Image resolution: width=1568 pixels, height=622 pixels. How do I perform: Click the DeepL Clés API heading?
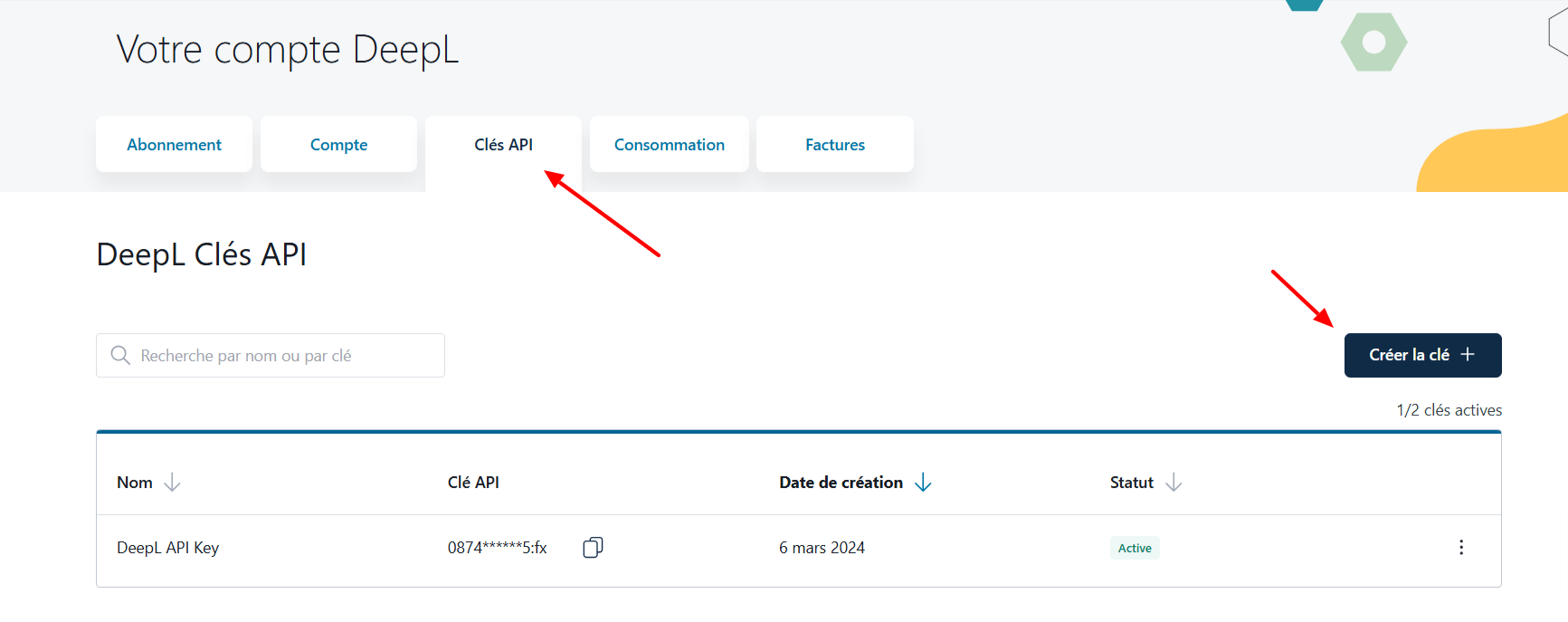[x=202, y=254]
